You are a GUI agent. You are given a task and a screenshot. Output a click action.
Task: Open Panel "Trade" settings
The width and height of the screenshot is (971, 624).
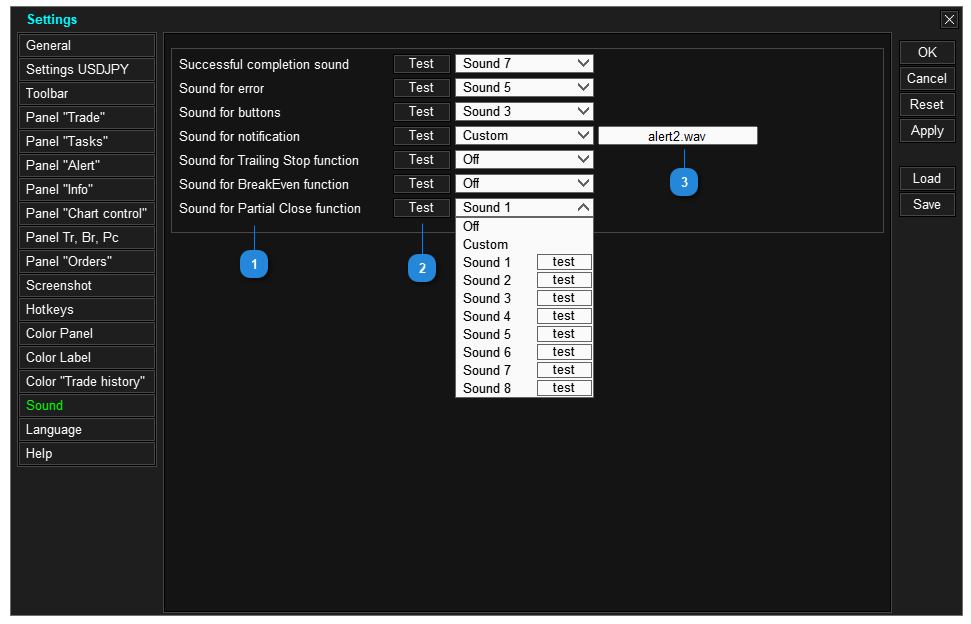[87, 118]
